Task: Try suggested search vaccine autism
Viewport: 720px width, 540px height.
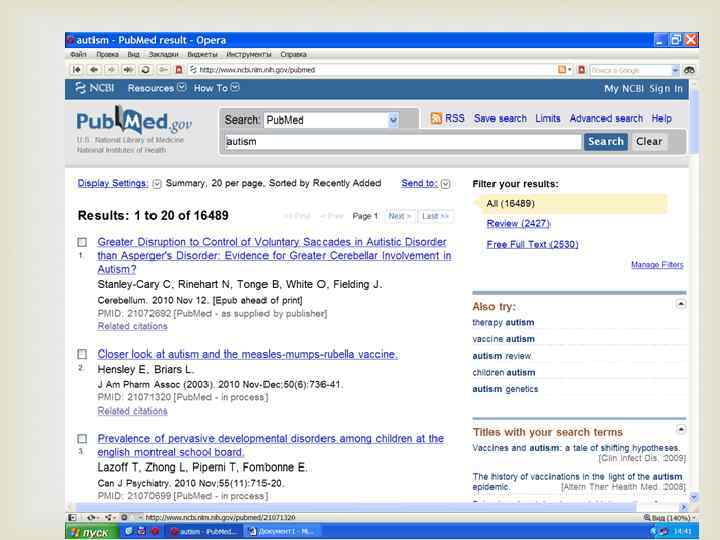Action: click(503, 339)
